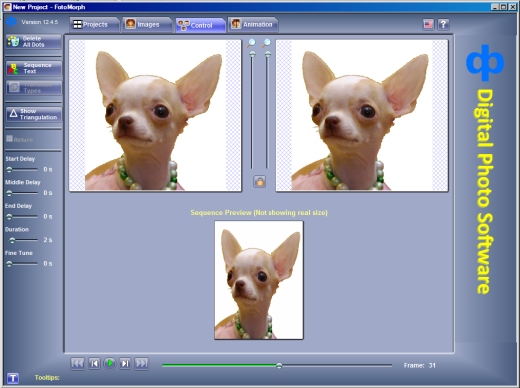Click Show Triangulation button
The image size is (520, 388).
tap(33, 114)
